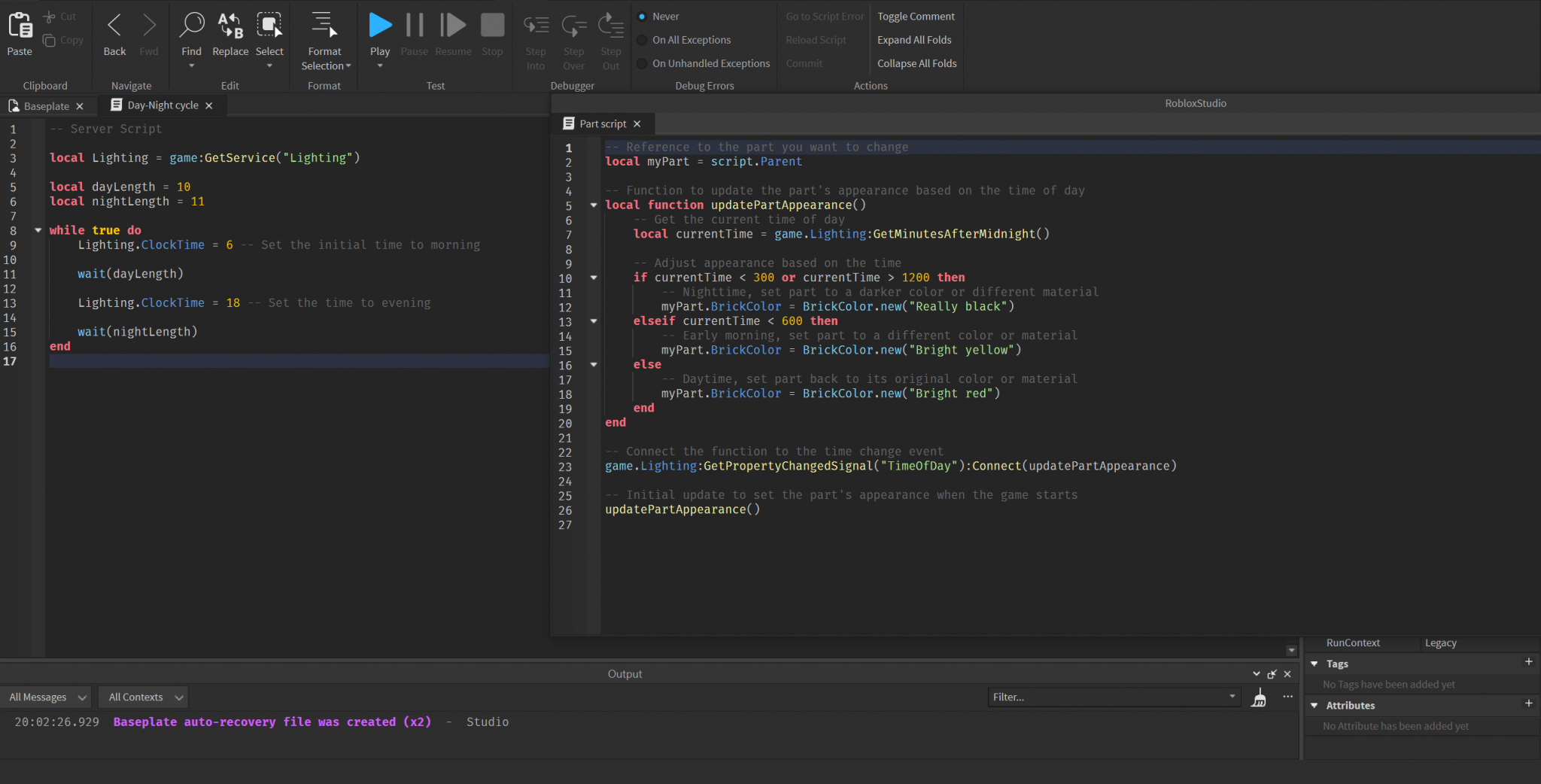Enable the On All Exceptions option
Viewport: 1541px width, 784px height.
point(642,40)
